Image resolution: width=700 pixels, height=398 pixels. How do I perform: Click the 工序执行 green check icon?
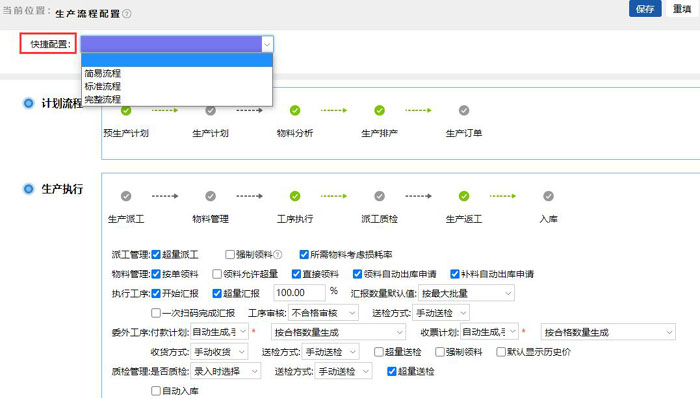click(x=295, y=196)
